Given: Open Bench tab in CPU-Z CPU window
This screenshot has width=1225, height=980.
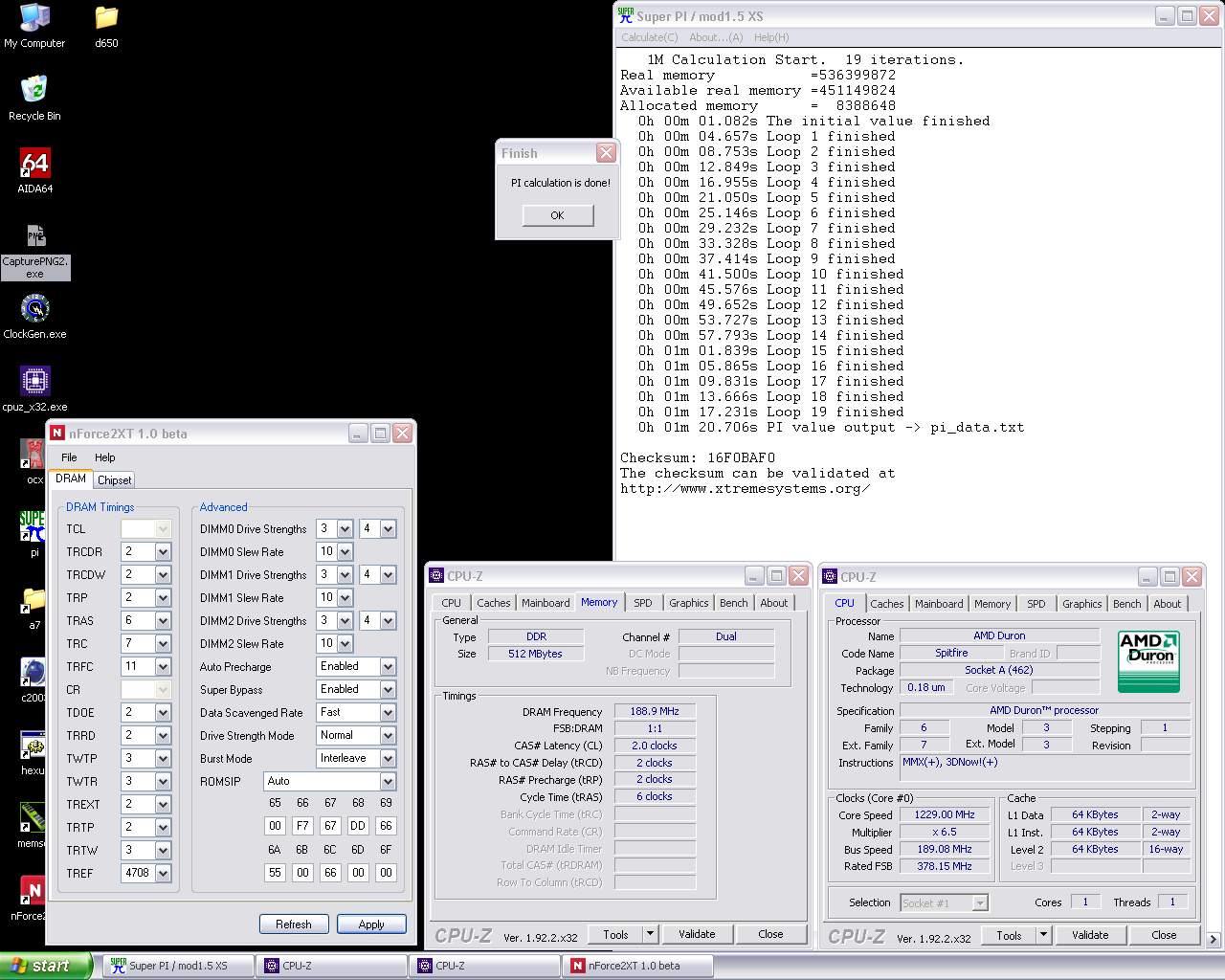Looking at the screenshot, I should point(1127,604).
